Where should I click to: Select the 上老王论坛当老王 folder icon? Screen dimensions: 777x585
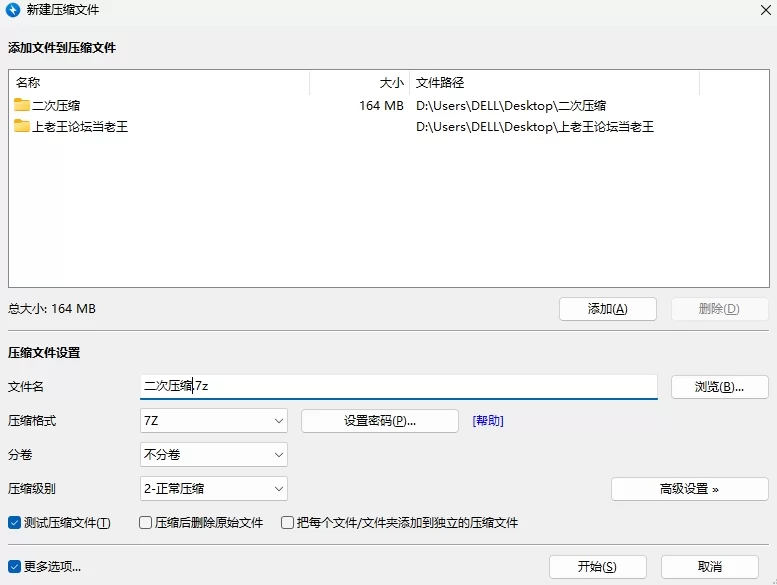point(22,126)
